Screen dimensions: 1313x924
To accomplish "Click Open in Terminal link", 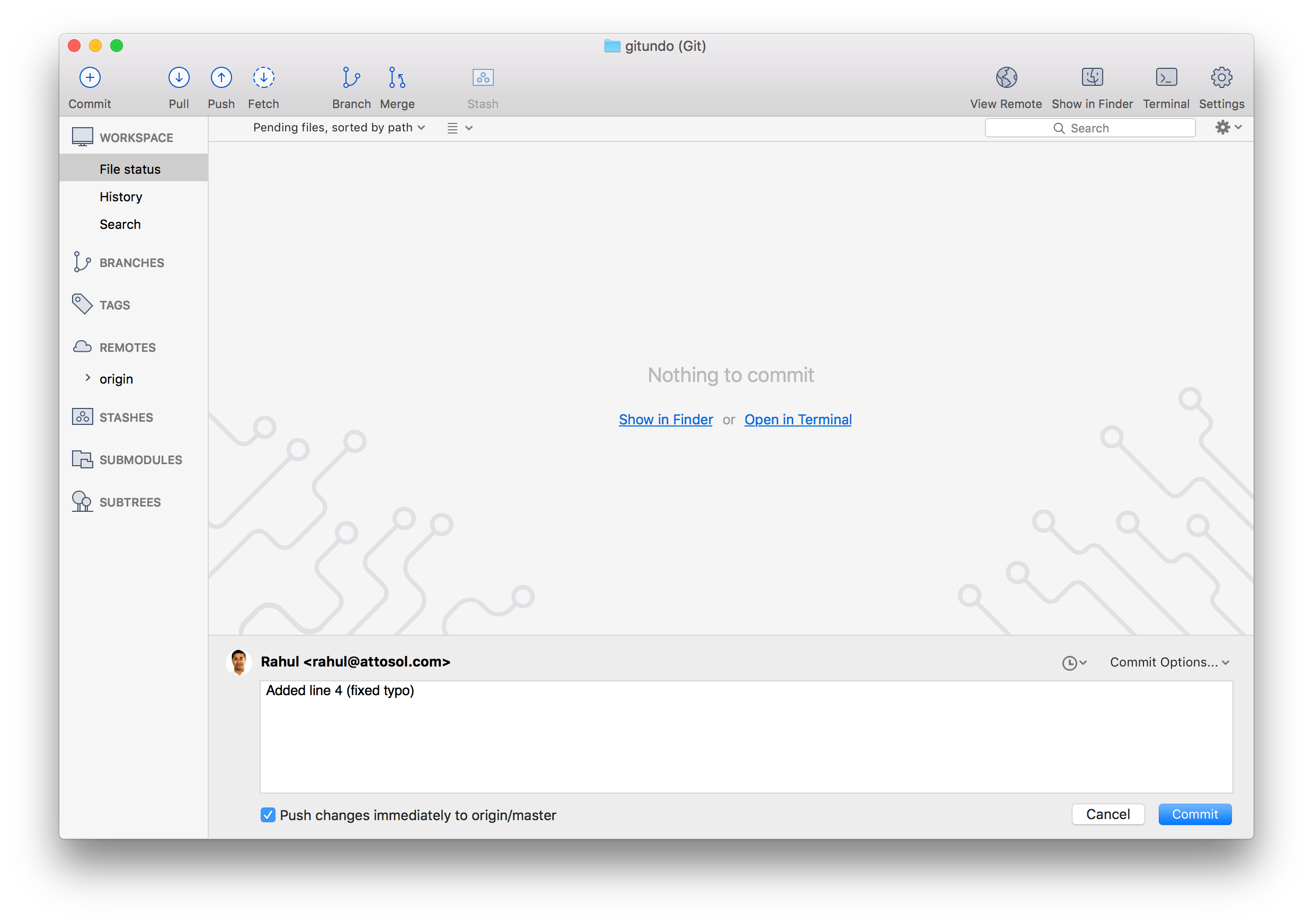I will click(x=798, y=419).
